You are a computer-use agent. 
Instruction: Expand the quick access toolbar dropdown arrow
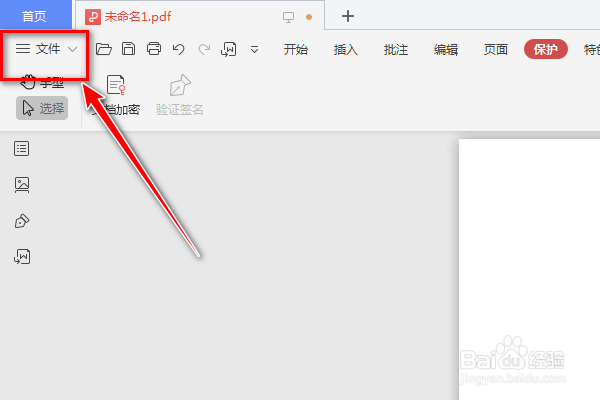254,49
